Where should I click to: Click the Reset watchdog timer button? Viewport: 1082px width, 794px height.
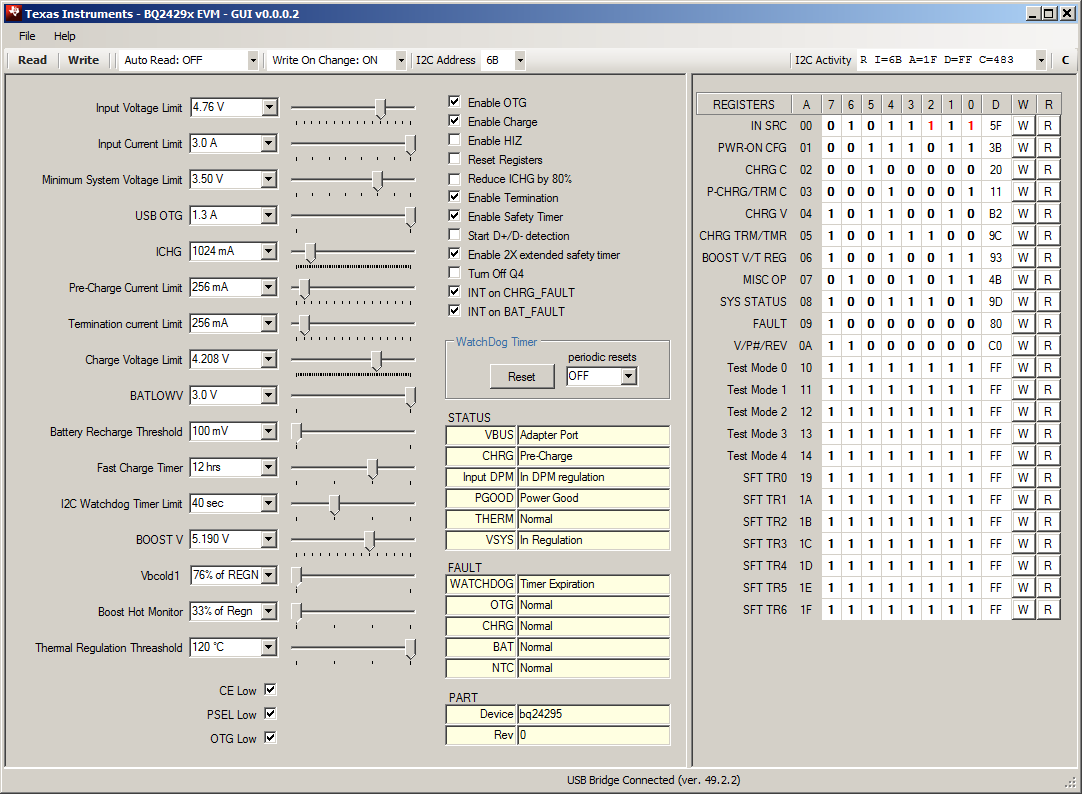tap(522, 377)
